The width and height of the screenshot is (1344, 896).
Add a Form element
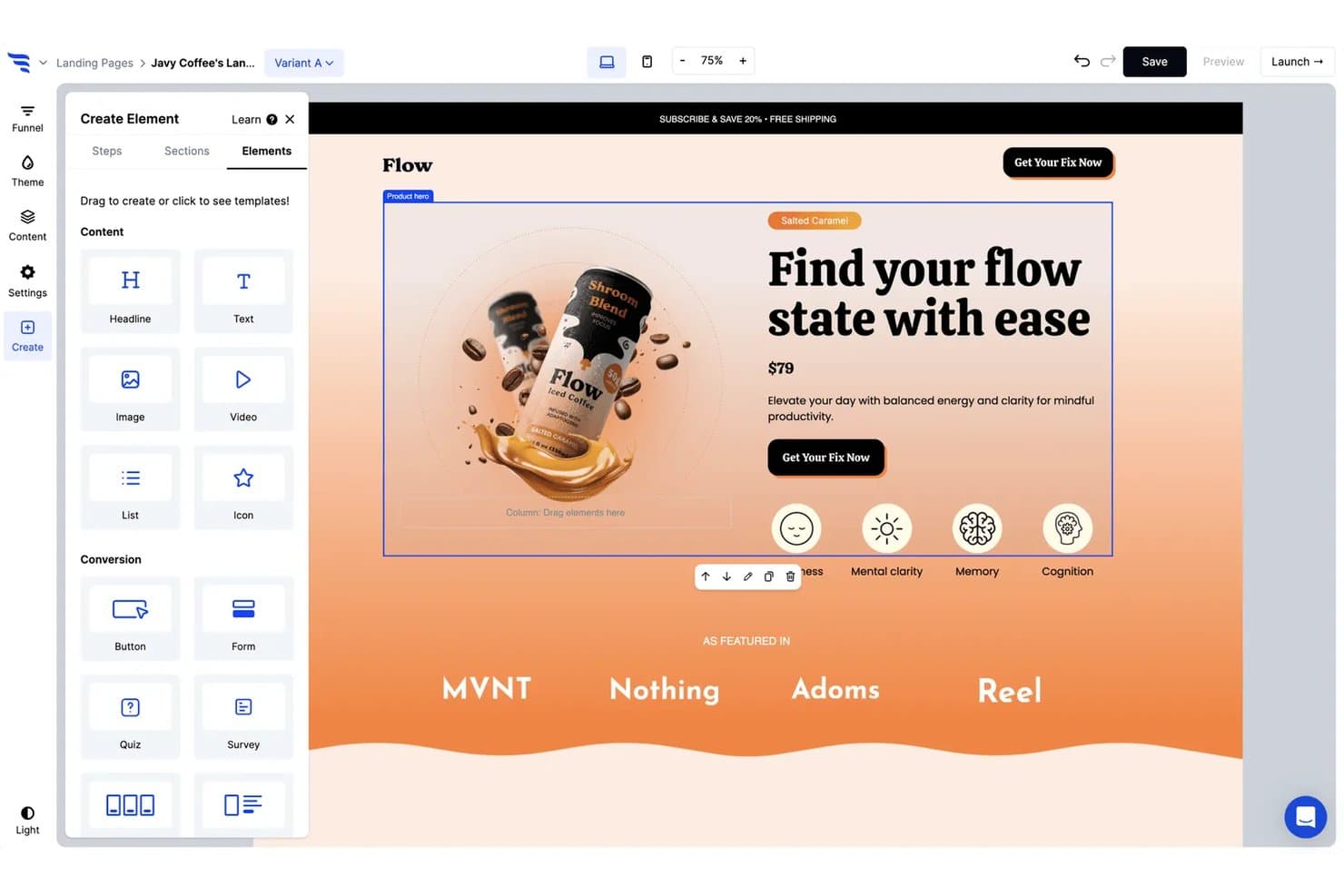(243, 618)
